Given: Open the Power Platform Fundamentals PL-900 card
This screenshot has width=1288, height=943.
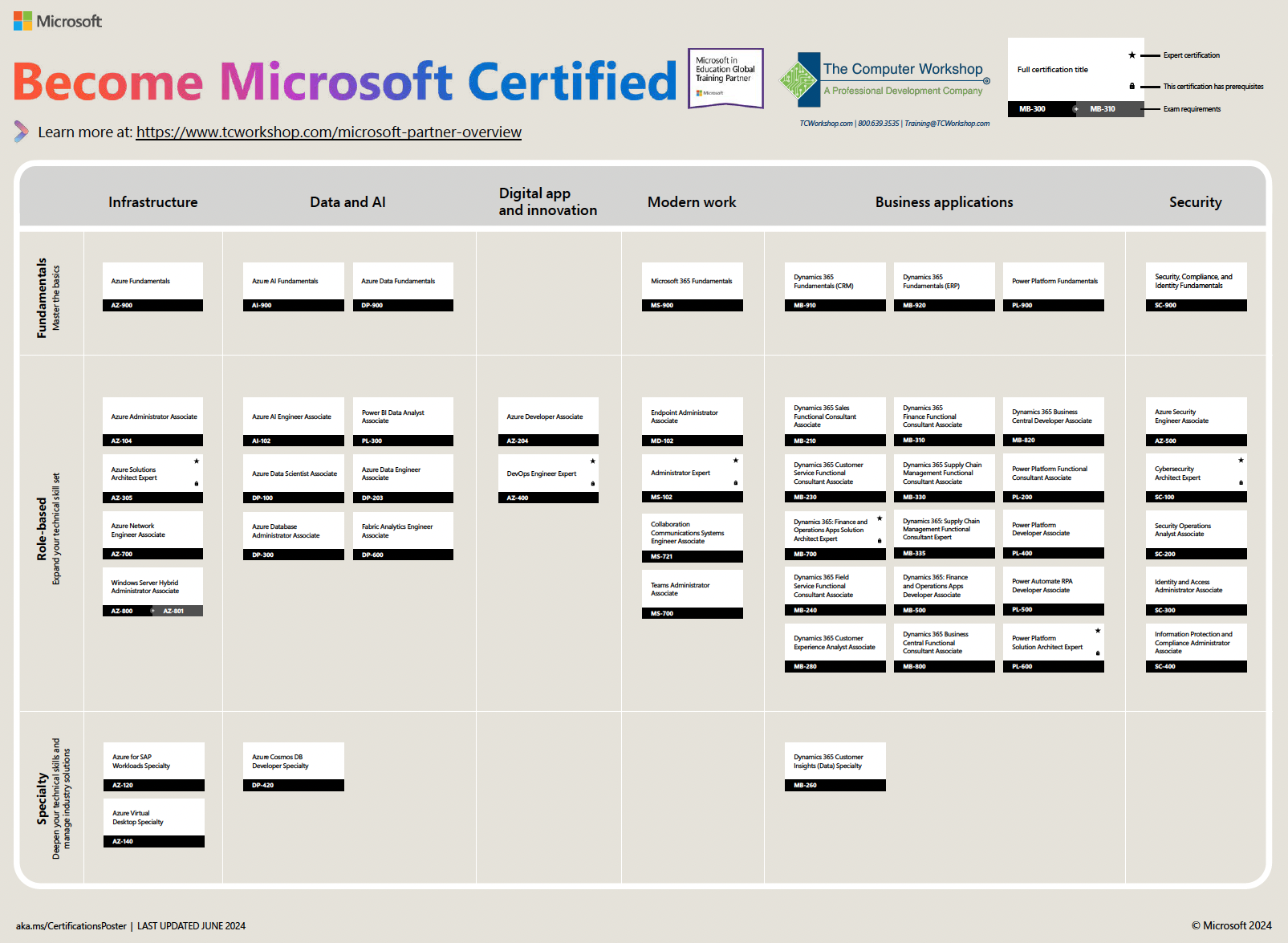Looking at the screenshot, I should [1054, 287].
